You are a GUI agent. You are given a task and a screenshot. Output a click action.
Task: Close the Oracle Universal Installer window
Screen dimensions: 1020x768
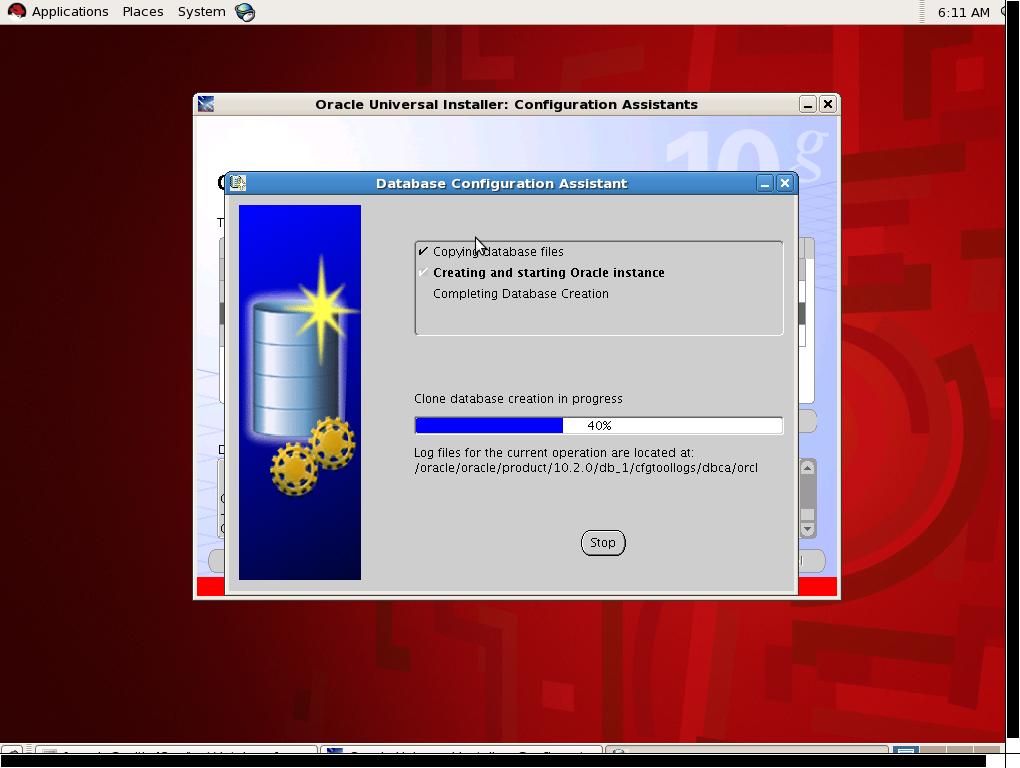coord(827,104)
